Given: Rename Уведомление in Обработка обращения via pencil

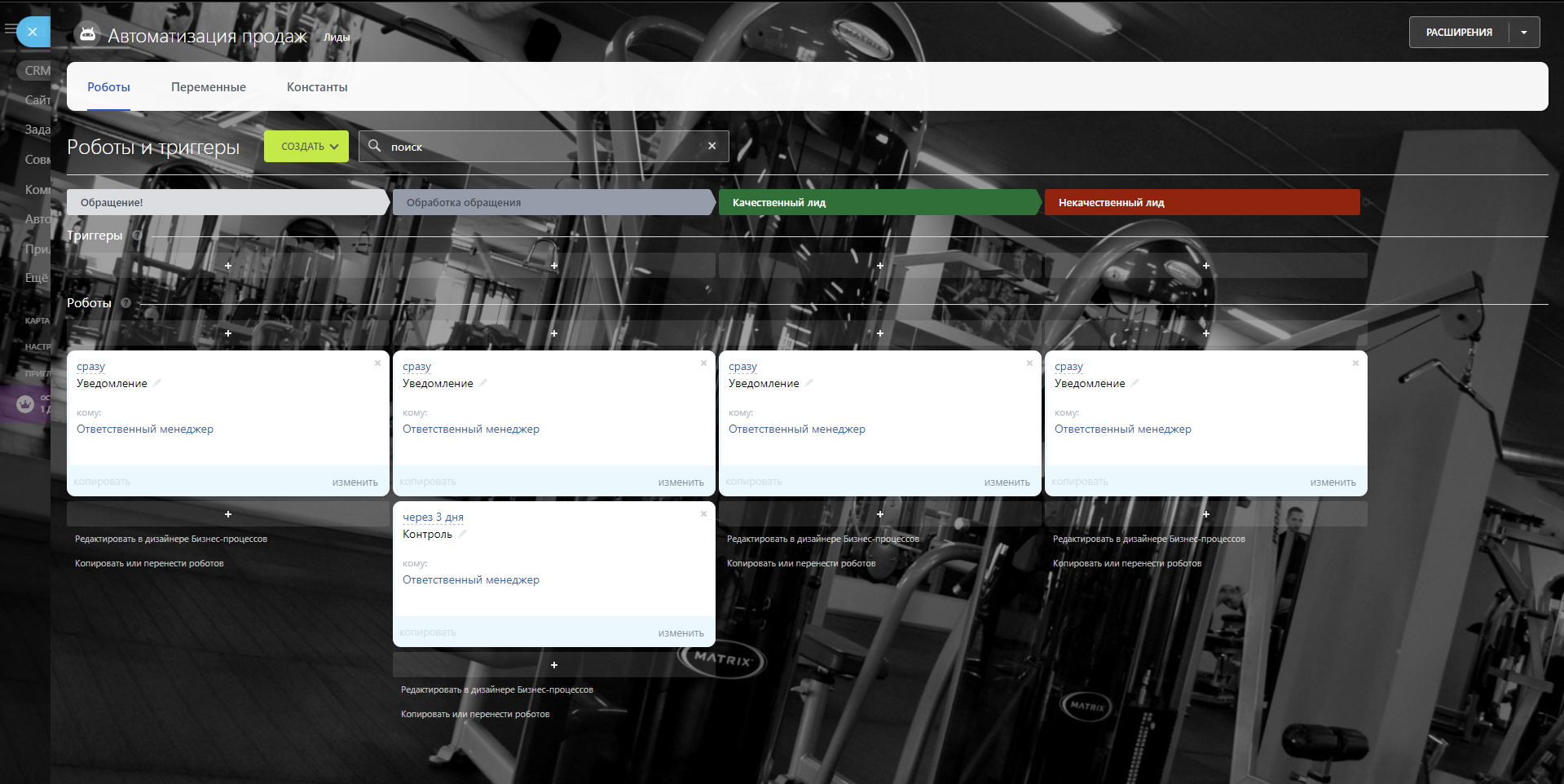Looking at the screenshot, I should click(x=483, y=383).
